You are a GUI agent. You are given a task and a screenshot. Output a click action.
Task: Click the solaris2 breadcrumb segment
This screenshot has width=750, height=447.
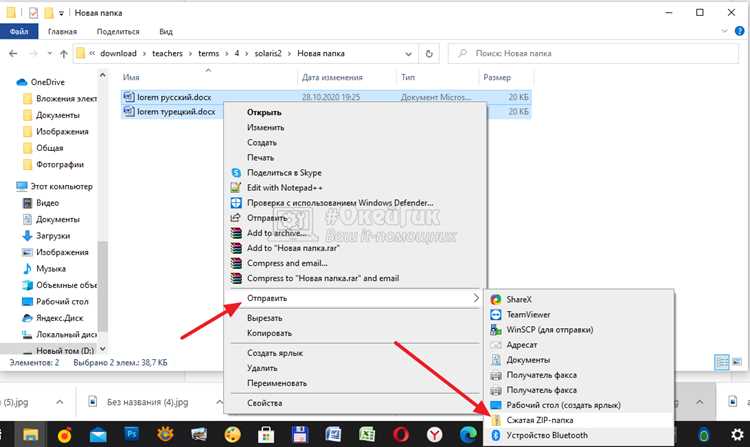point(268,54)
